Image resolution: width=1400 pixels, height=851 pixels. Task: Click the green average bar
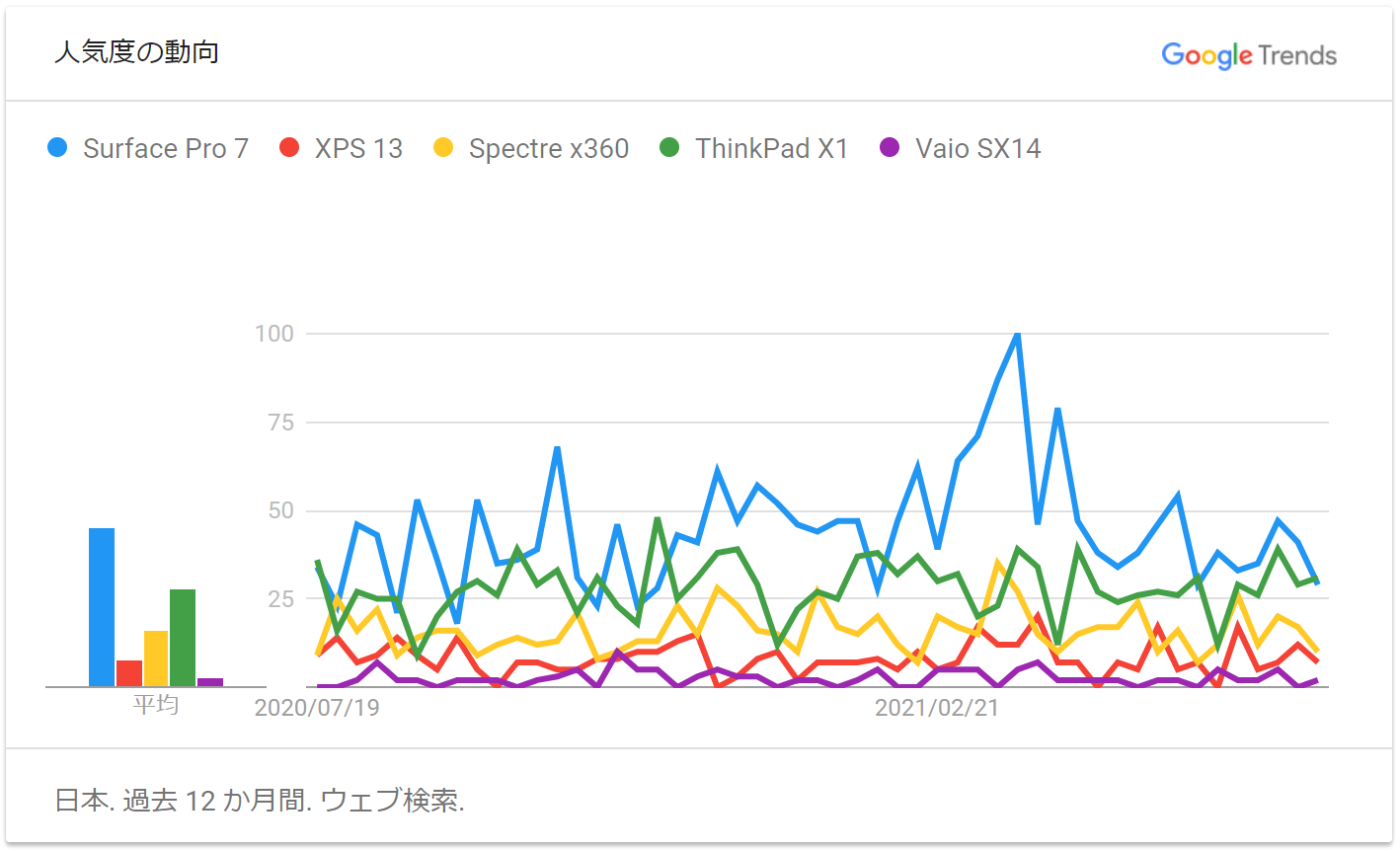[183, 638]
